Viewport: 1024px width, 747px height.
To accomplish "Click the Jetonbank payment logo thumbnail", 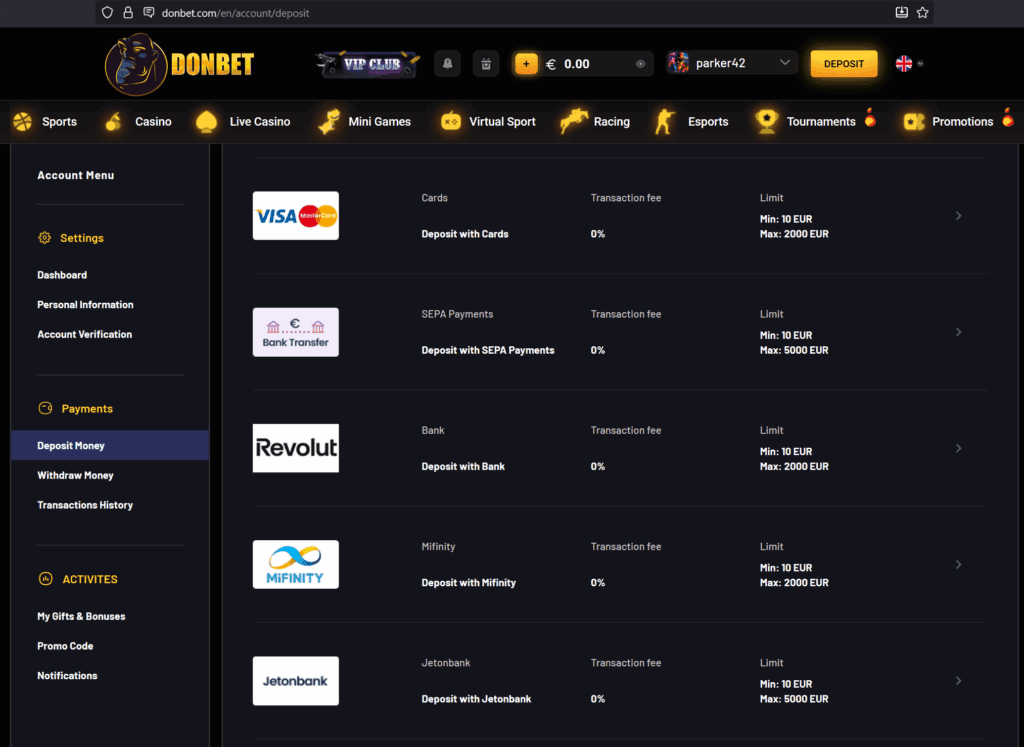I will point(295,680).
